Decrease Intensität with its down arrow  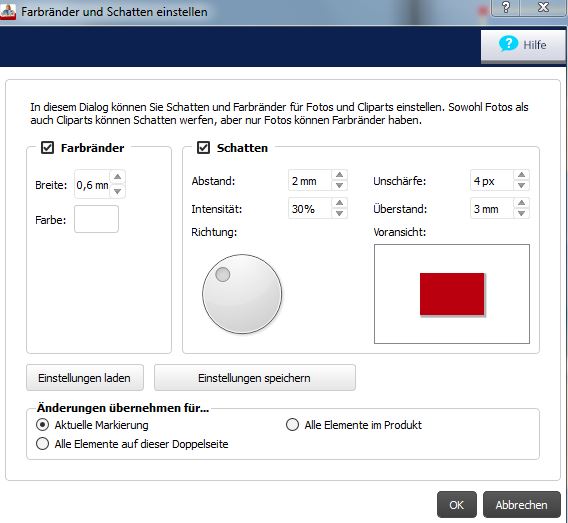coord(339,214)
